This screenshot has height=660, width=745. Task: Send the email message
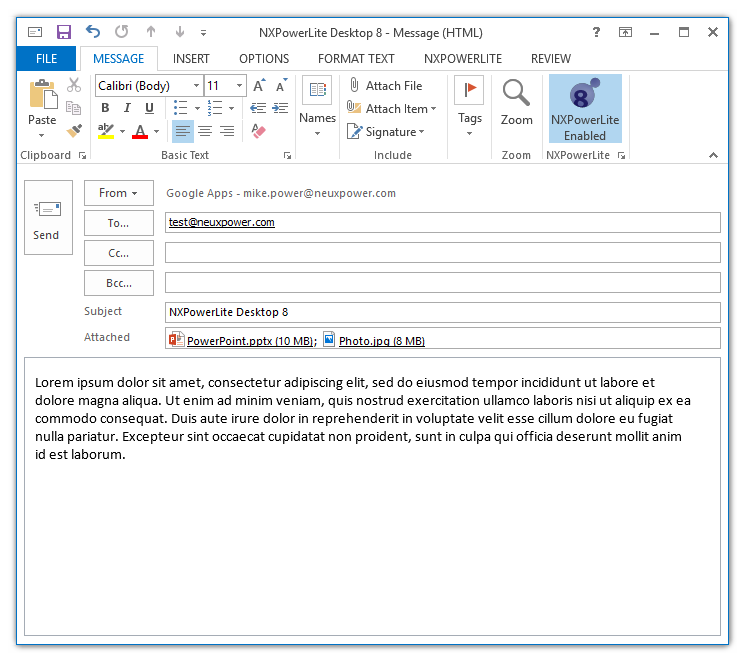coord(48,218)
